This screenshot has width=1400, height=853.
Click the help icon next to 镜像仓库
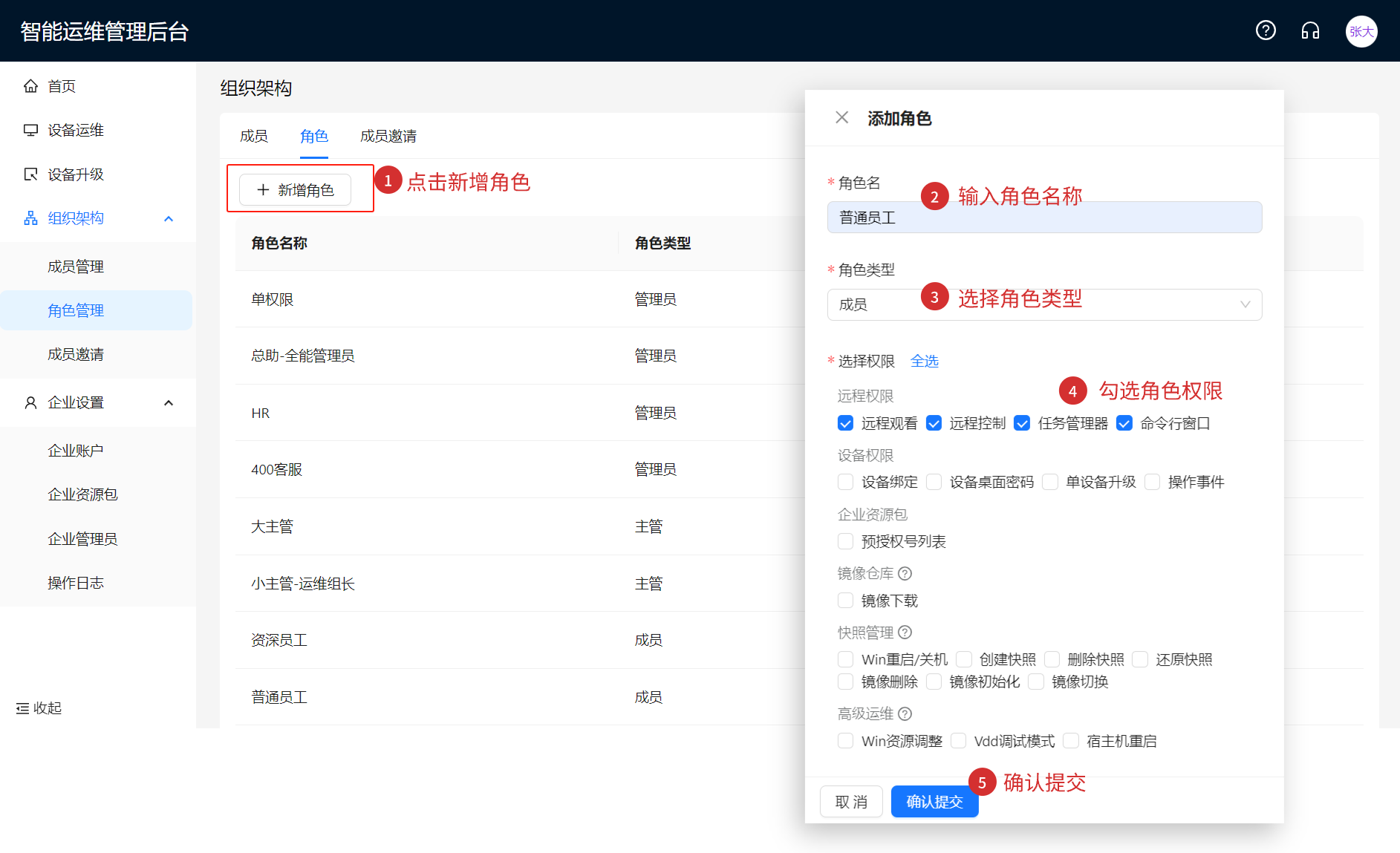pyautogui.click(x=905, y=573)
